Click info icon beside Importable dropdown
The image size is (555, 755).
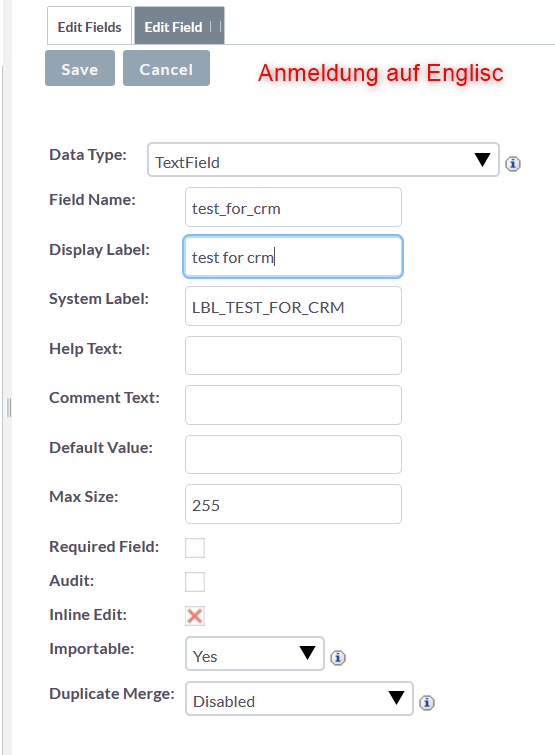[337, 657]
